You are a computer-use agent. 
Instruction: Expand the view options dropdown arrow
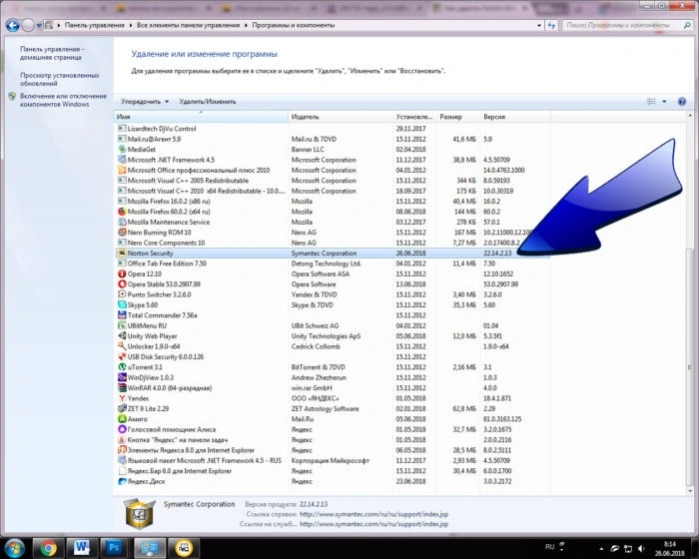664,102
